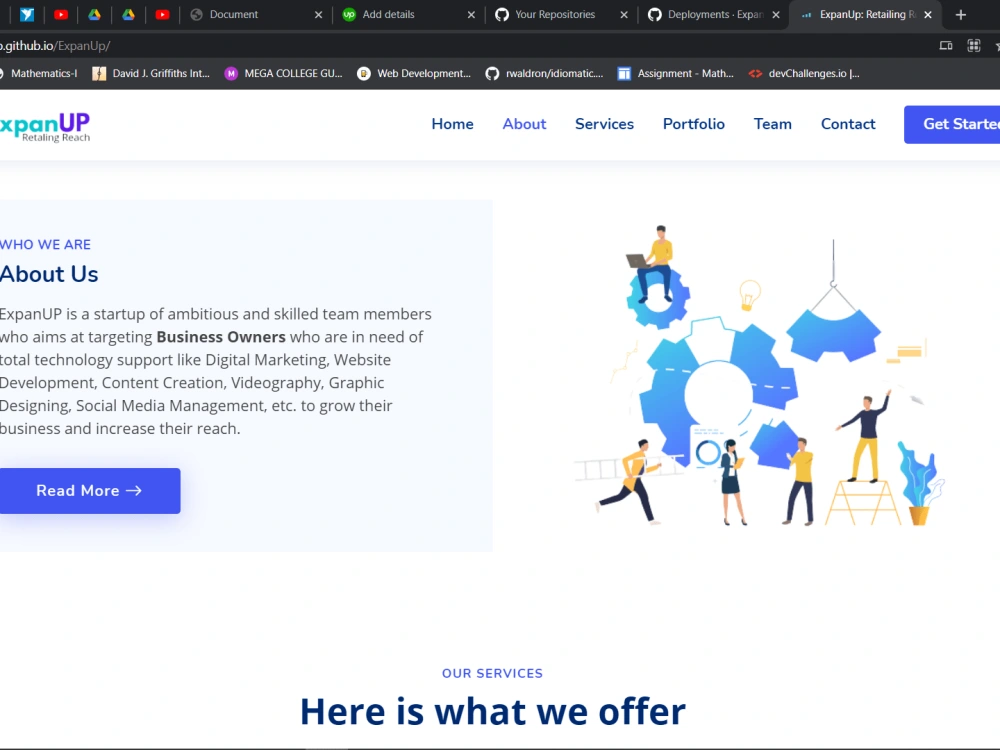This screenshot has width=1000, height=750.
Task: Close the Add details tab
Action: coord(471,15)
